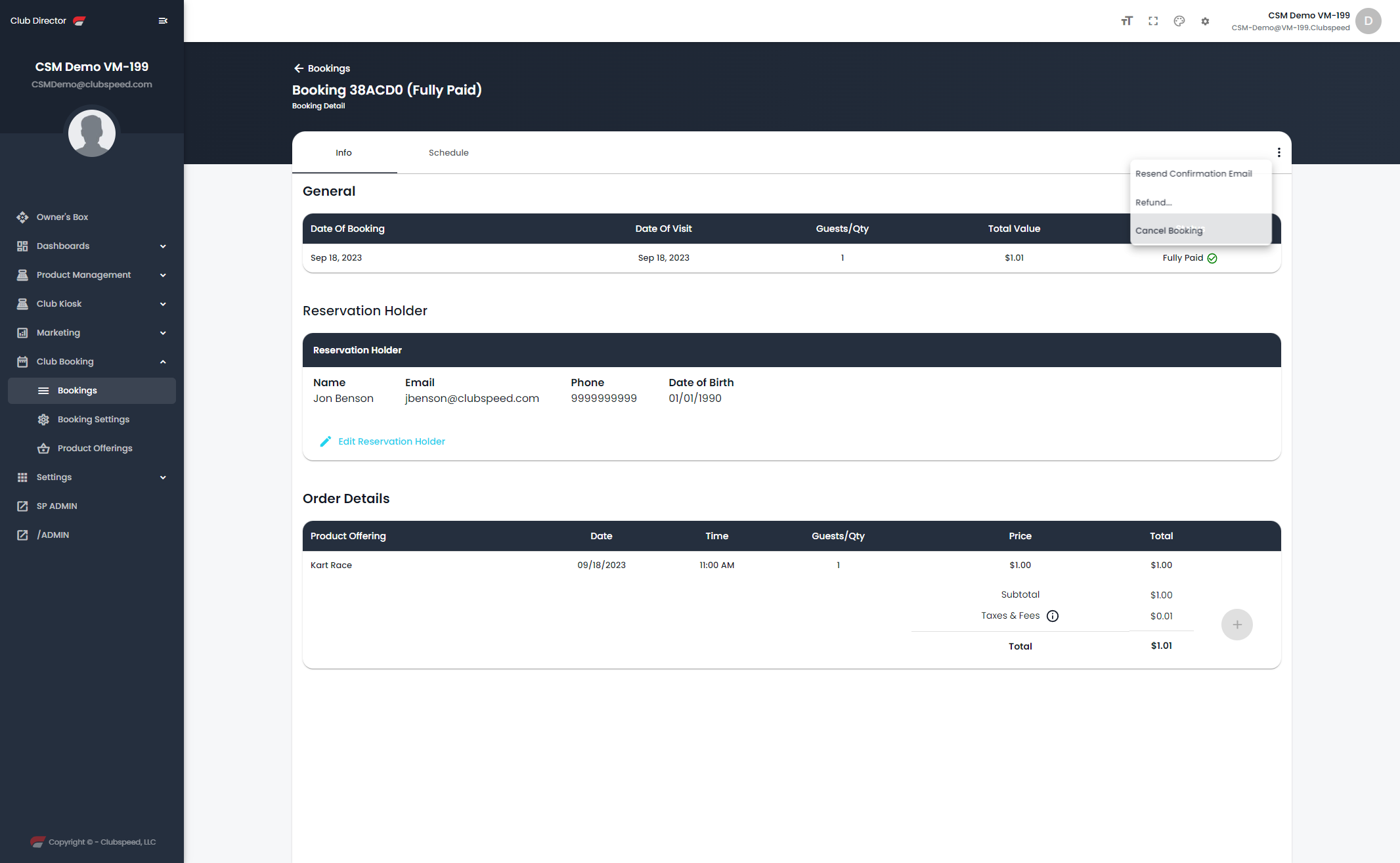Open Bookings in the sidebar

tap(92, 391)
